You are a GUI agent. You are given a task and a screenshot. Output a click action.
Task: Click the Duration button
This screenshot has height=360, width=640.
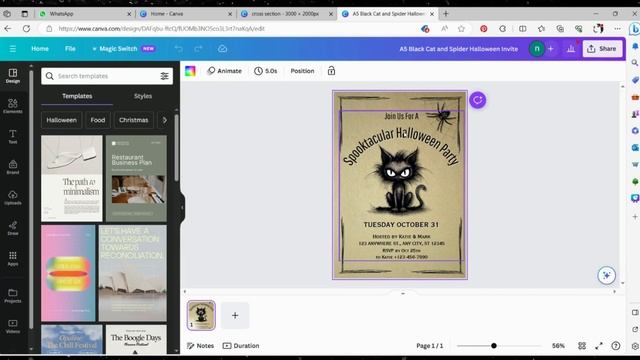pos(241,346)
